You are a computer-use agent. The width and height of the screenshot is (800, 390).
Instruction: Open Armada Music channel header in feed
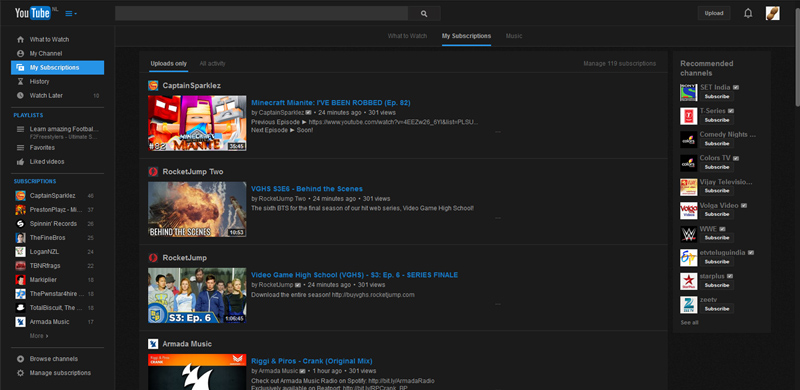point(187,344)
